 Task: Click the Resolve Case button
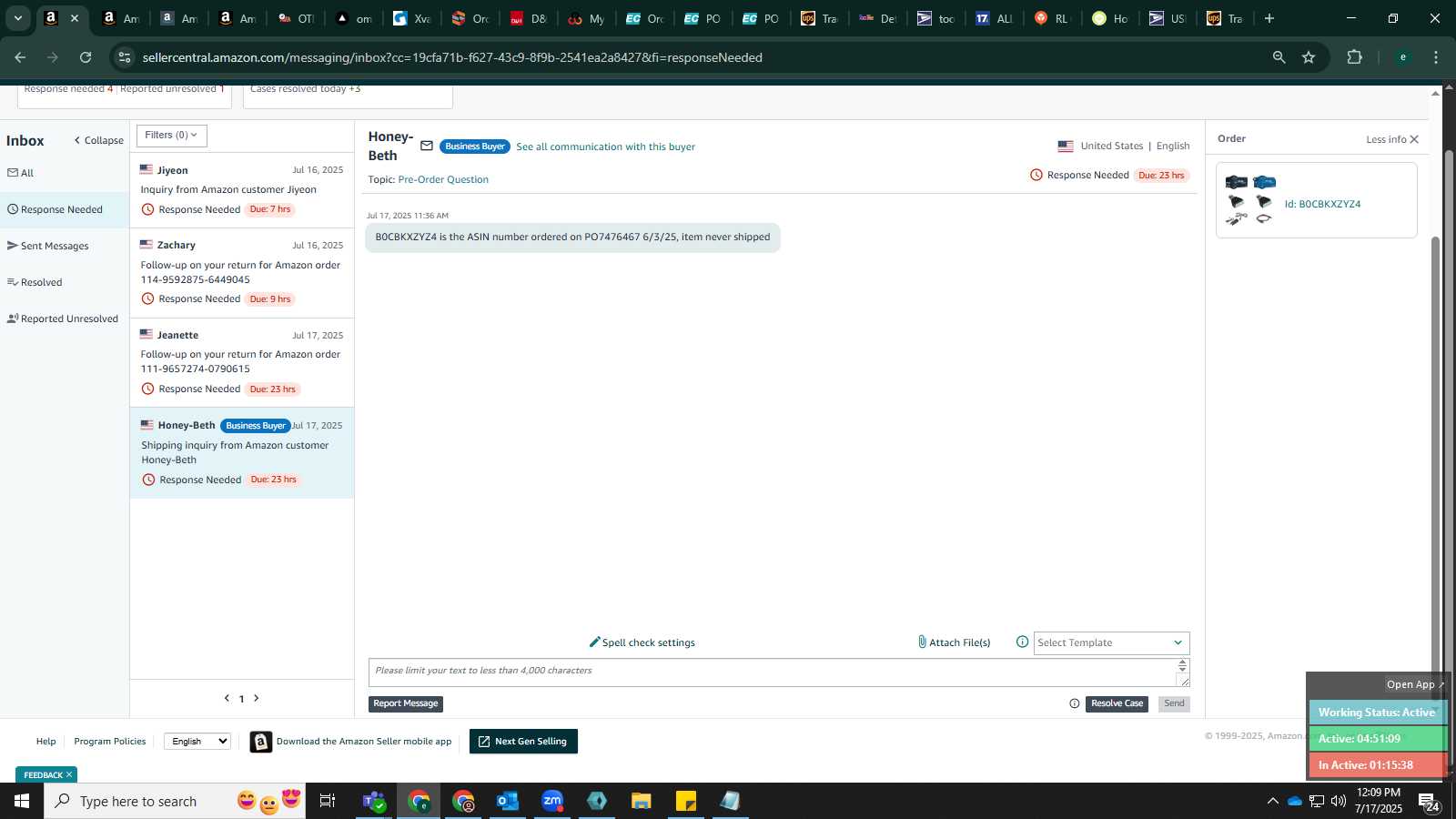click(x=1117, y=703)
